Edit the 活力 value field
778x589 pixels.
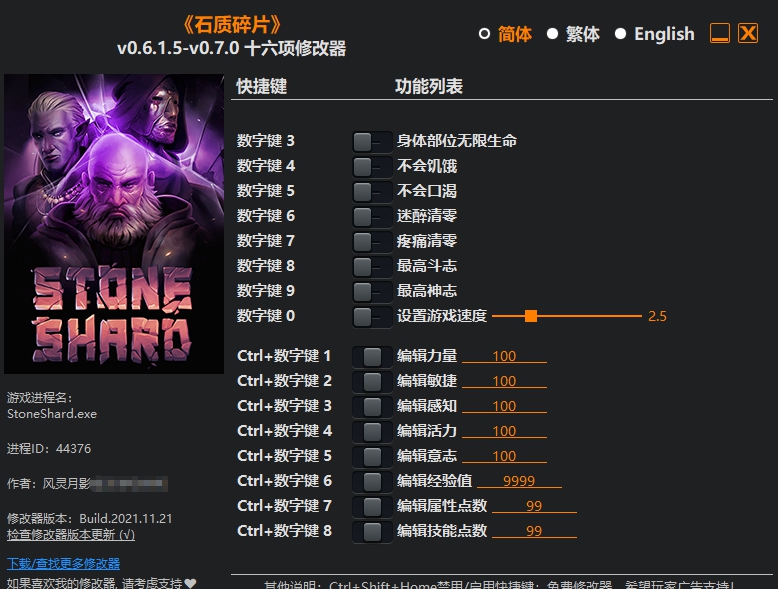[504, 431]
